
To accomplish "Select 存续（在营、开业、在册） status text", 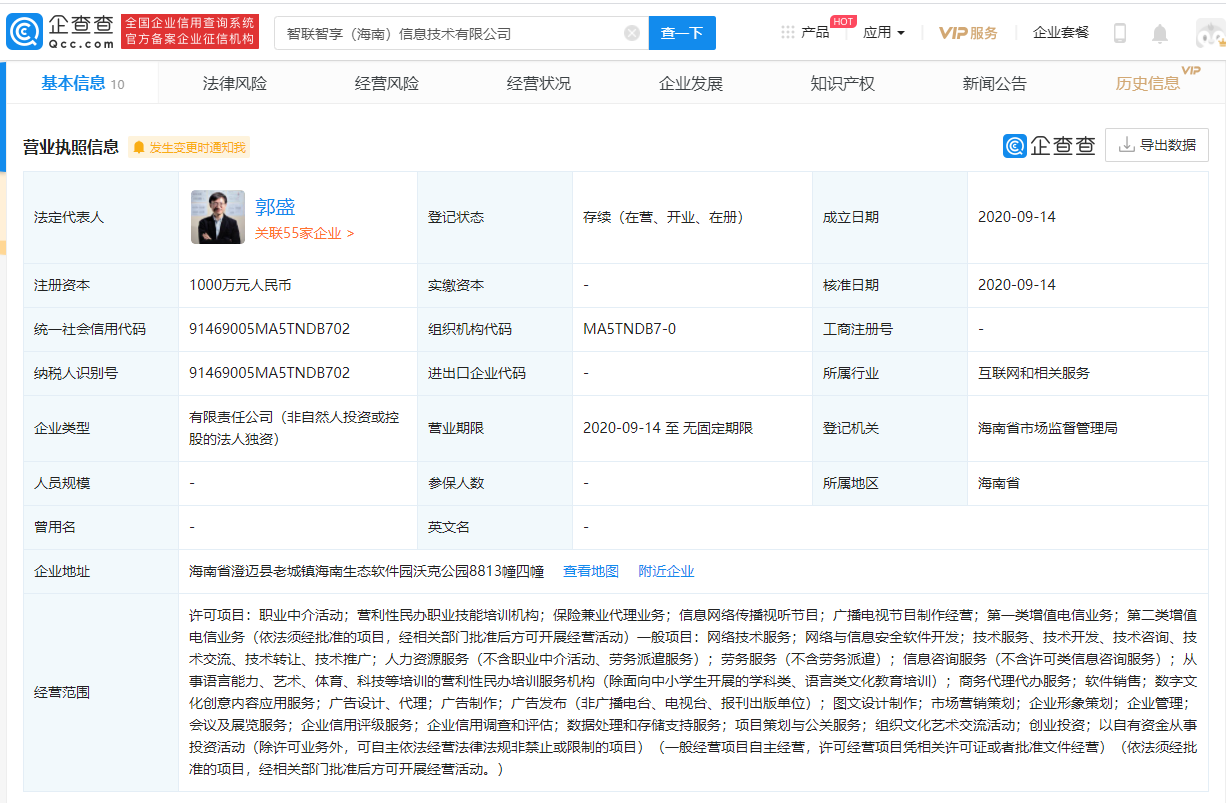I will click(663, 217).
